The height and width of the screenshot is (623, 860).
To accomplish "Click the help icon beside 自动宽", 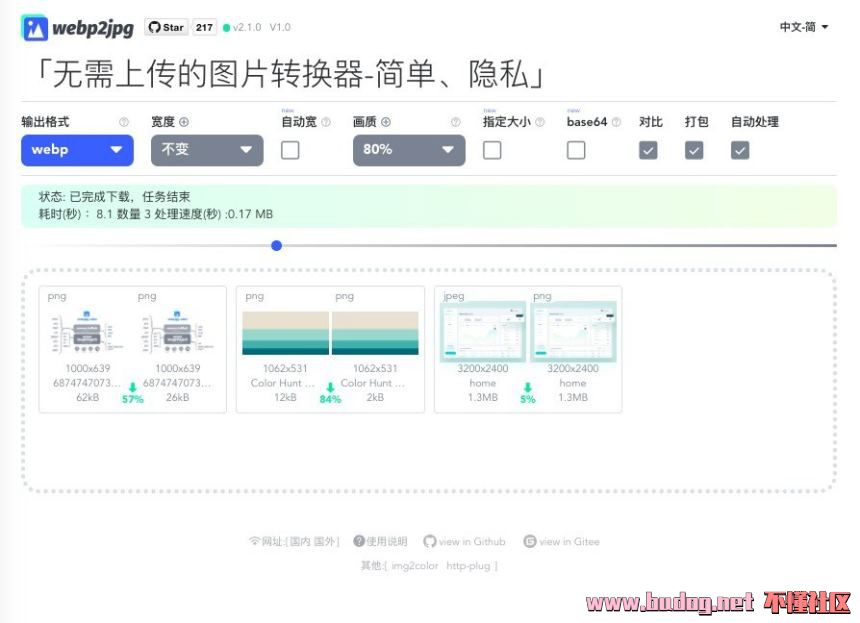I will point(326,122).
